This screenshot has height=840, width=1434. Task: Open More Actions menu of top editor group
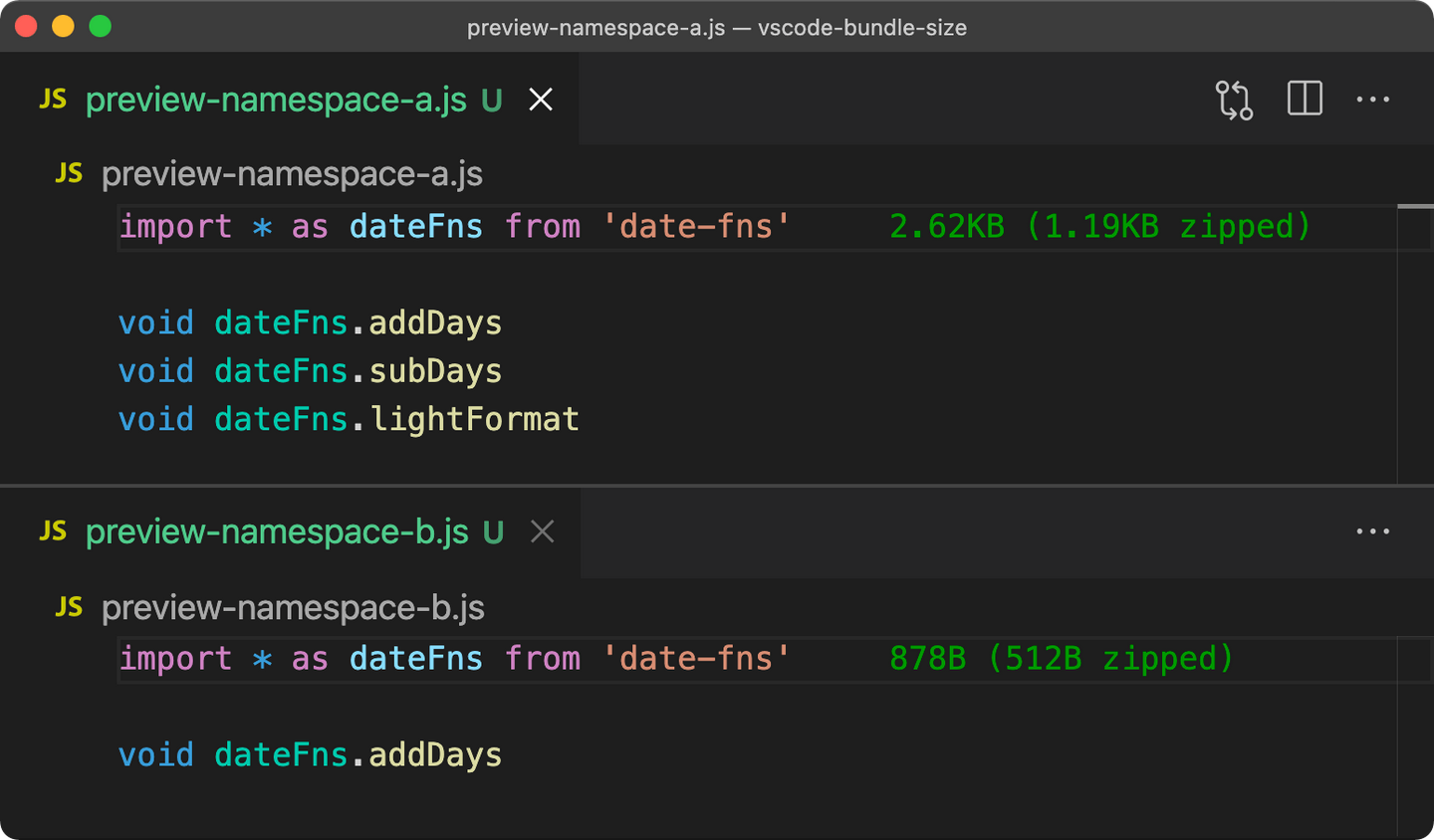coord(1374,99)
